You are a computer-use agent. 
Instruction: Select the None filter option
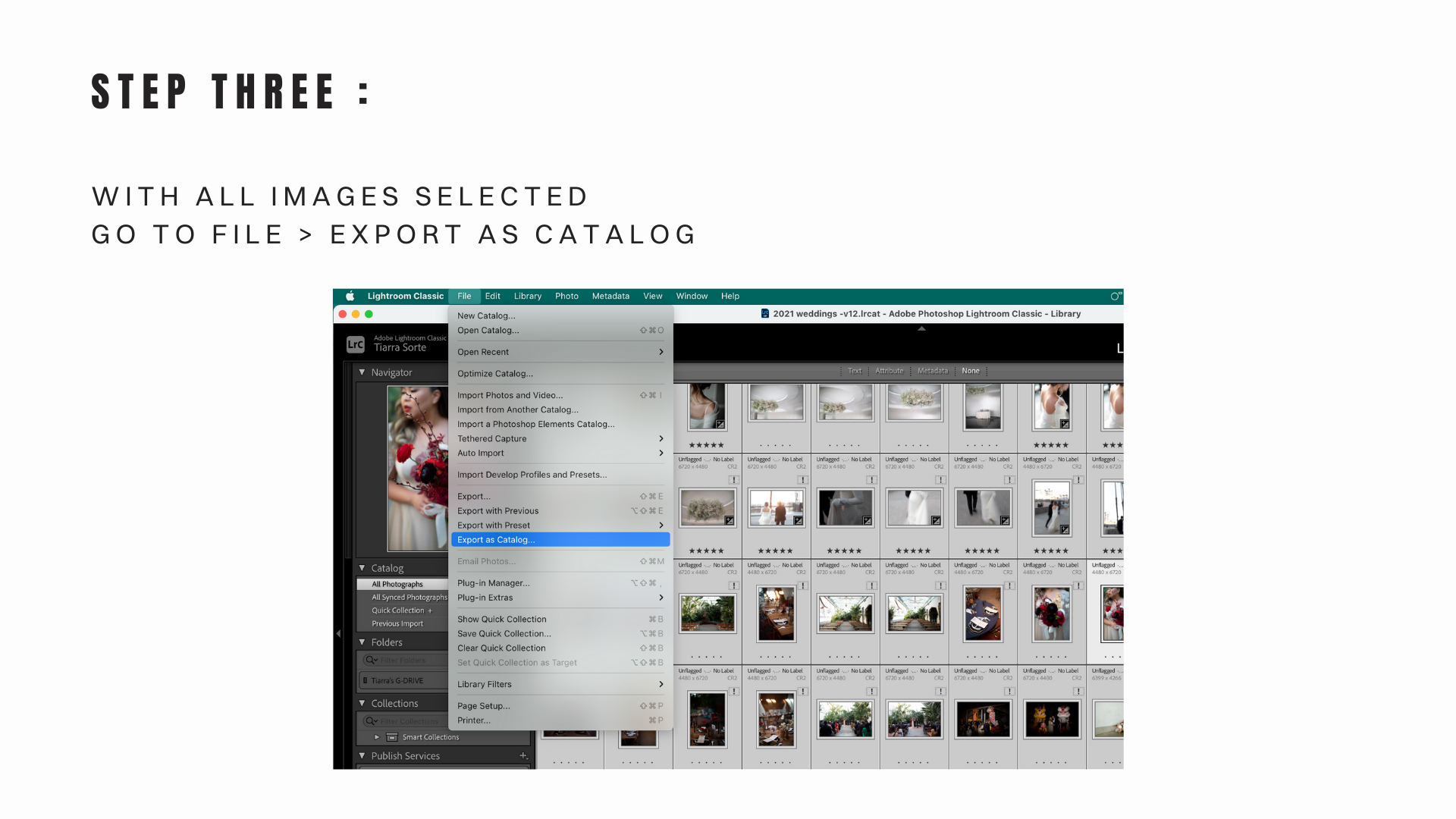pos(970,371)
